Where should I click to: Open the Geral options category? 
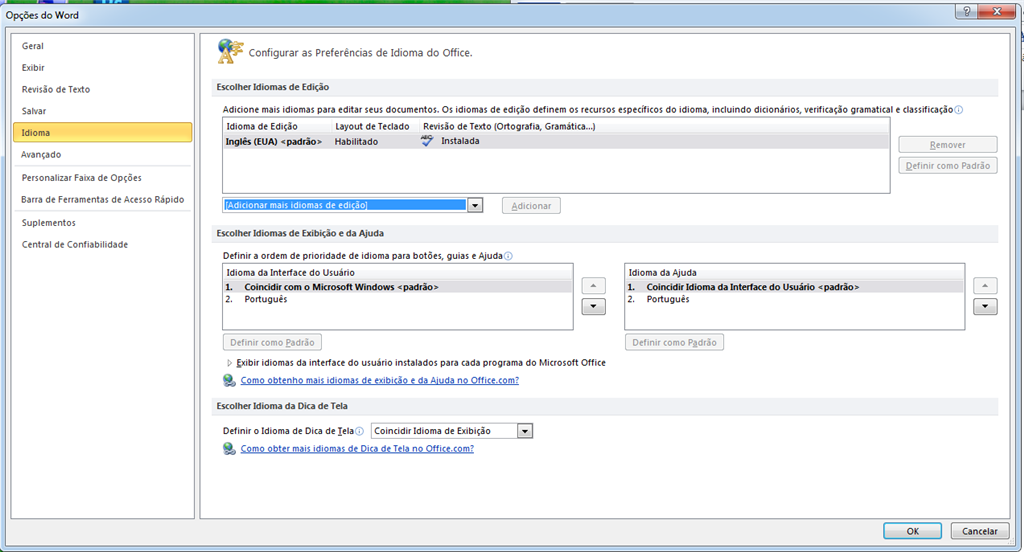pyautogui.click(x=33, y=46)
